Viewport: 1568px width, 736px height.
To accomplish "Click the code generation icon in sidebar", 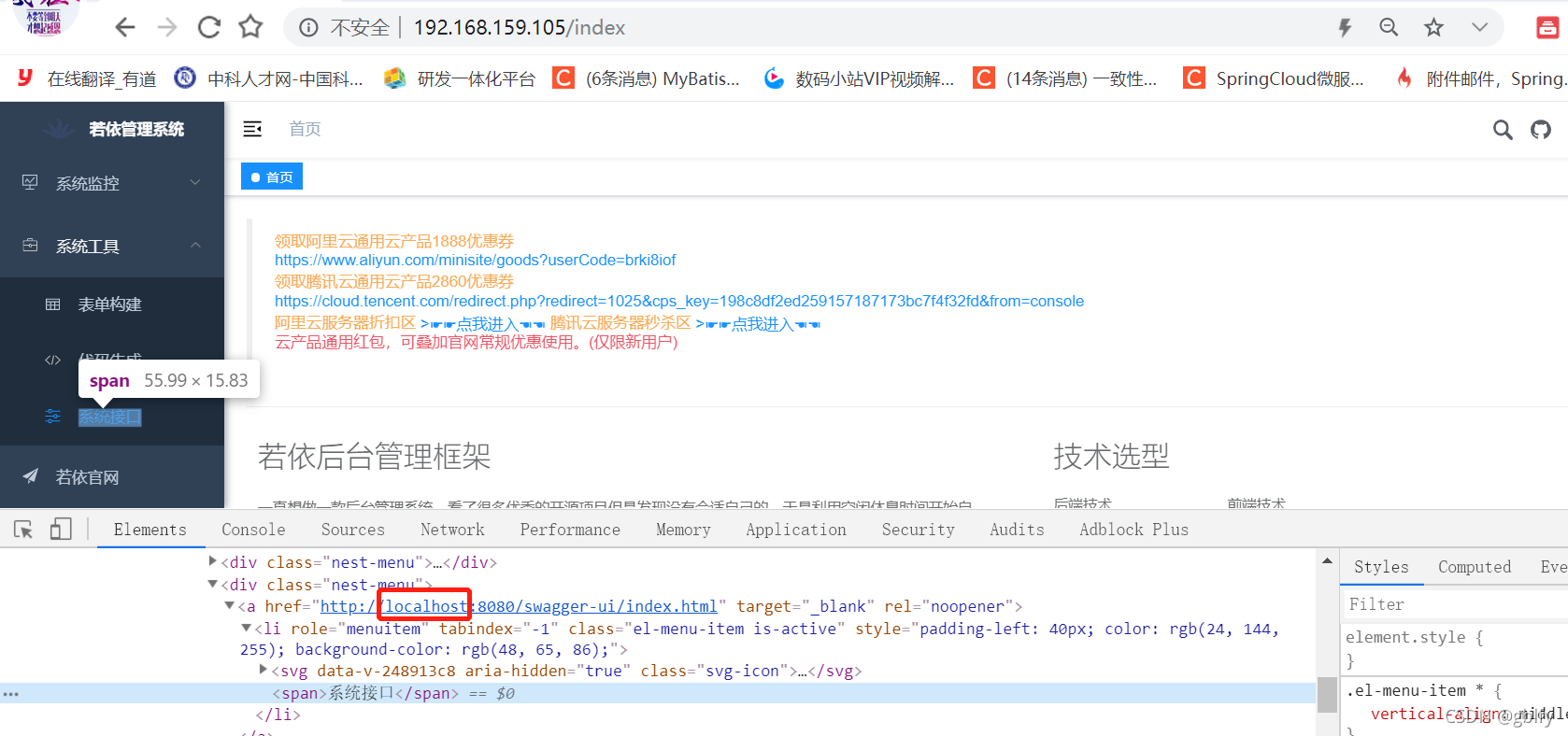I will pyautogui.click(x=53, y=360).
